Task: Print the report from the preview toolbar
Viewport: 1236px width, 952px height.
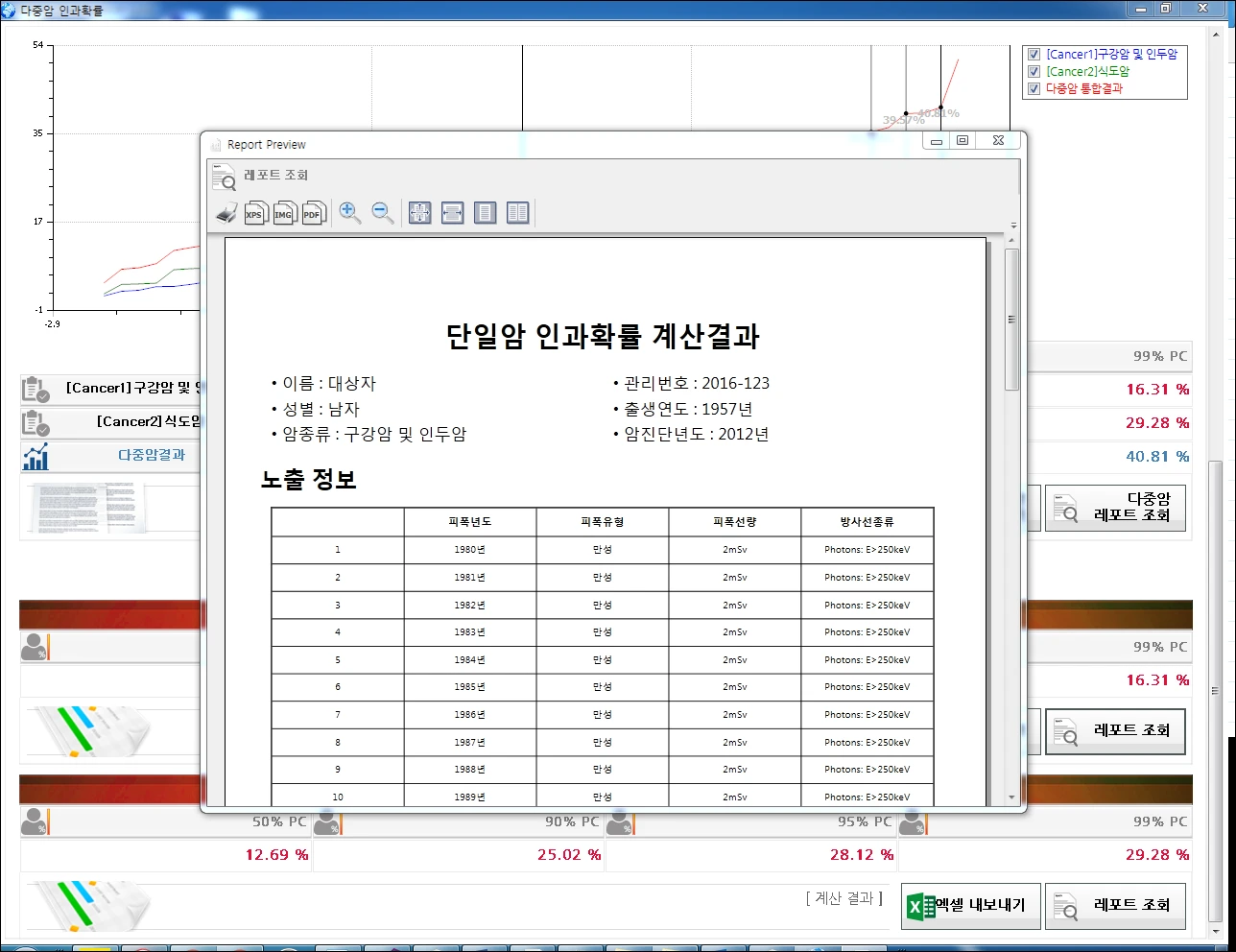Action: 226,213
